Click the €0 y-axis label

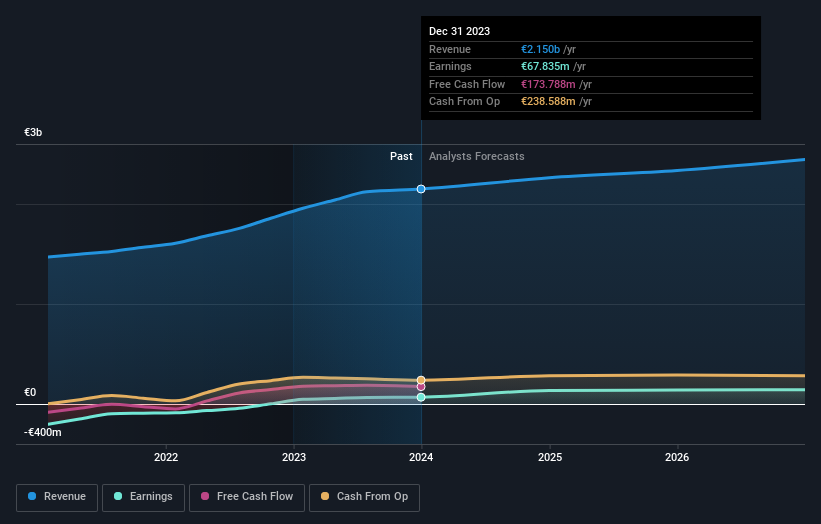pyautogui.click(x=30, y=392)
